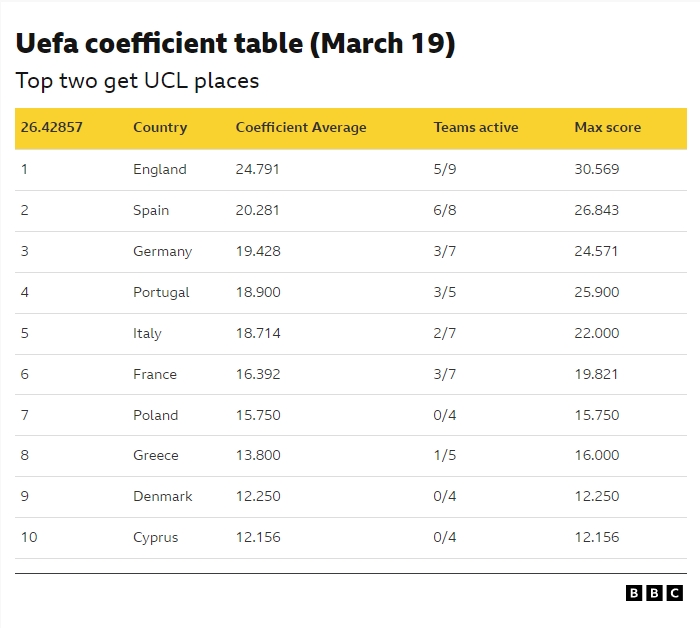Click Poland's coefficient average 15.750

click(258, 416)
